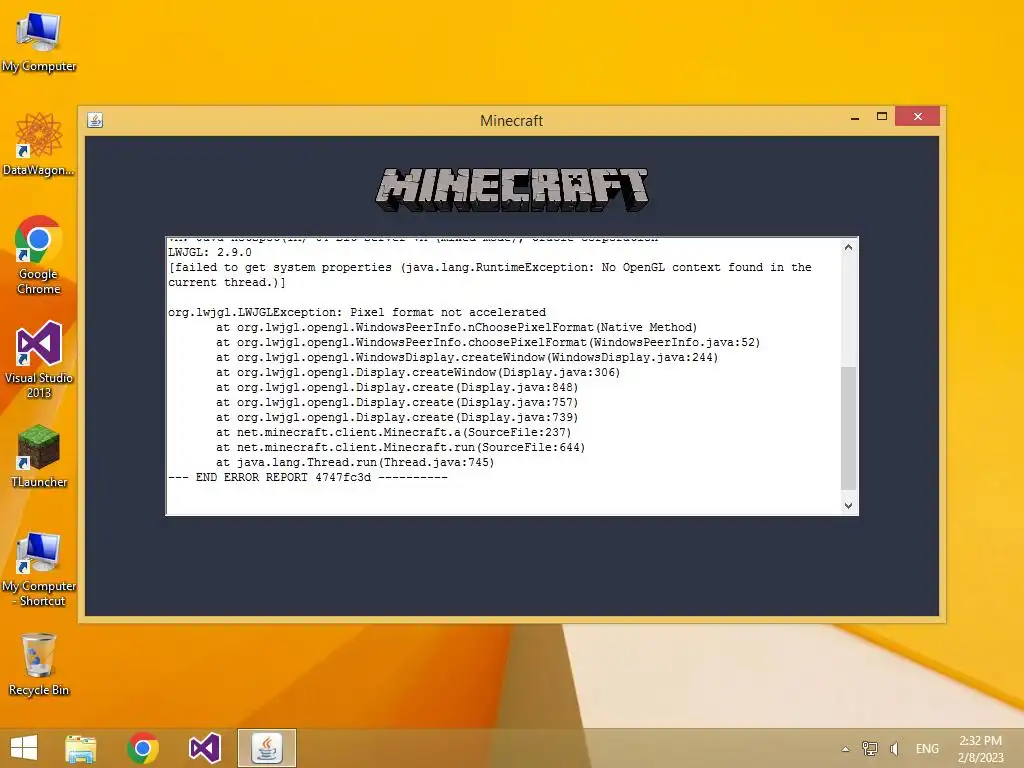The image size is (1024, 768).
Task: Click the ENG language indicator
Action: click(927, 748)
